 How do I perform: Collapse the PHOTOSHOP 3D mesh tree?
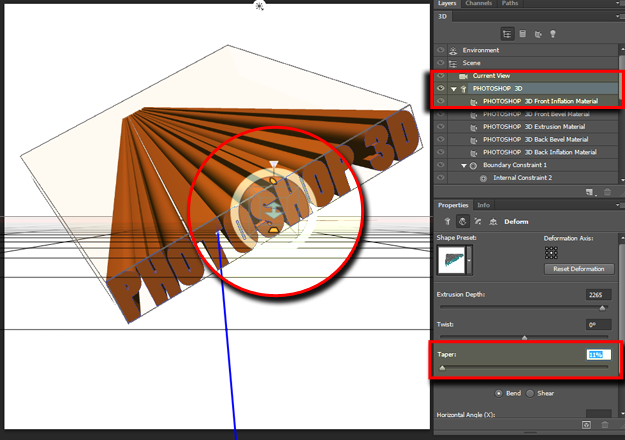coord(452,89)
